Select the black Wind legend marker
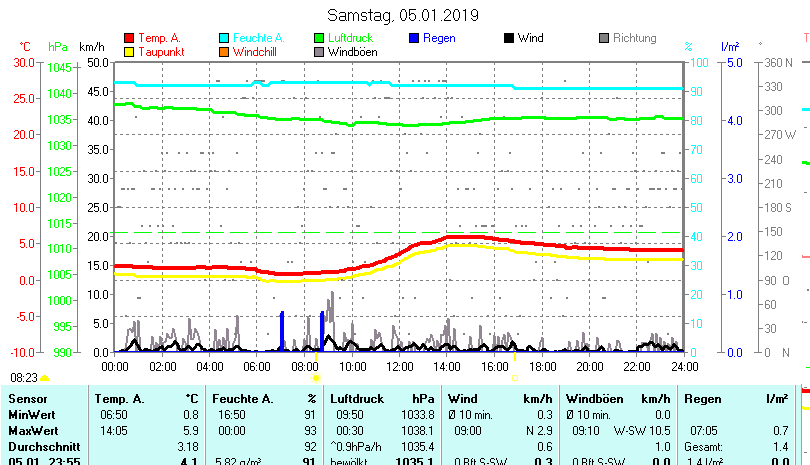 (x=509, y=38)
